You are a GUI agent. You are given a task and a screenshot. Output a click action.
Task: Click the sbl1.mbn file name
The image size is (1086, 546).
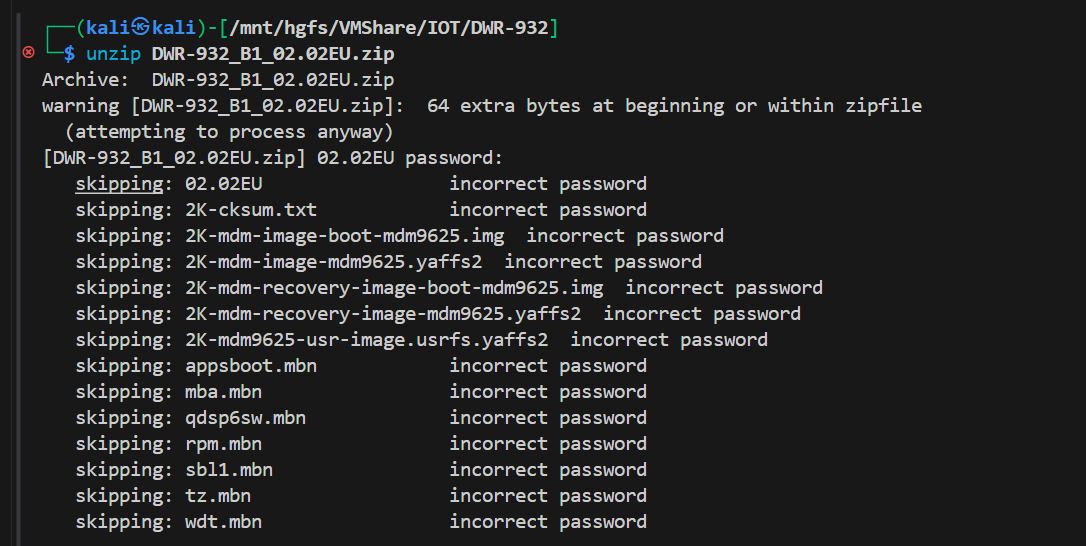(x=229, y=470)
